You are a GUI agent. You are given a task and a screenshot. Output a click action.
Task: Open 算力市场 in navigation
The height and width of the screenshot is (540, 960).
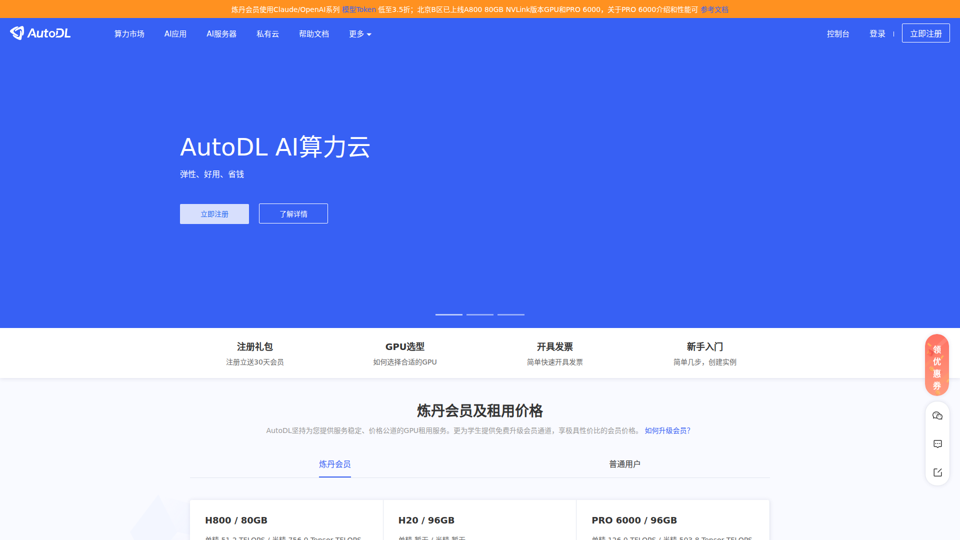point(129,34)
